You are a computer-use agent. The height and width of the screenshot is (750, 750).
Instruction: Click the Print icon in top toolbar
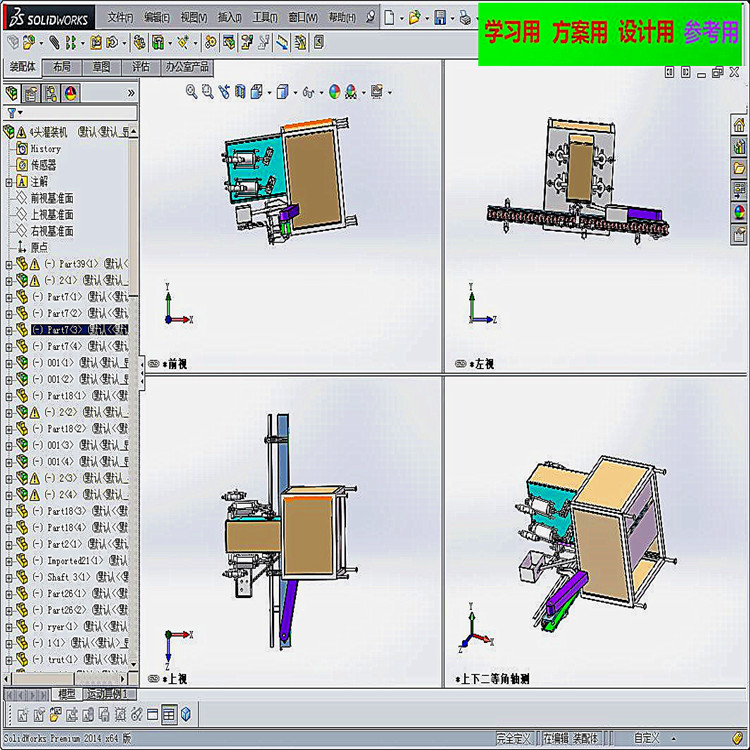465,18
